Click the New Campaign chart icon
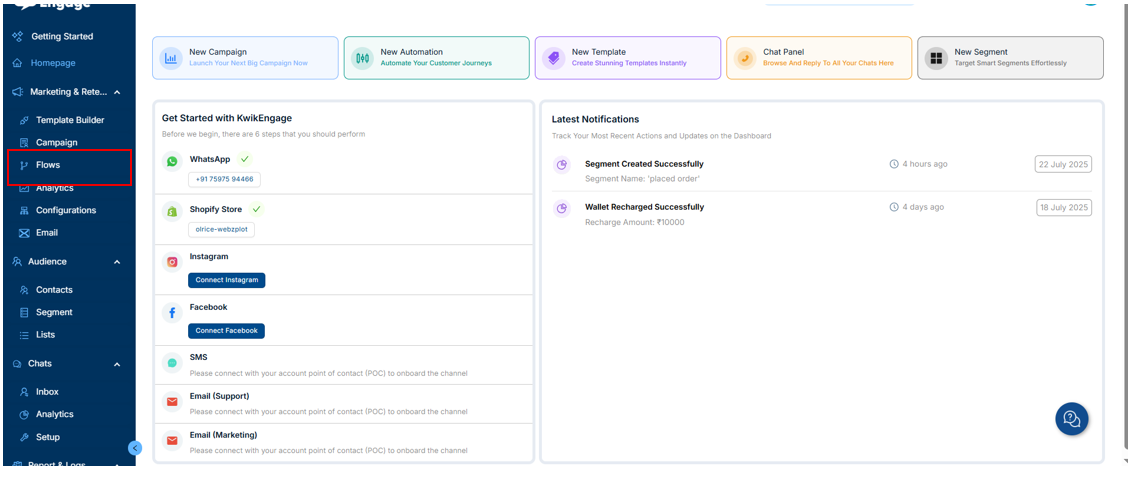1134x480 pixels. pos(171,58)
